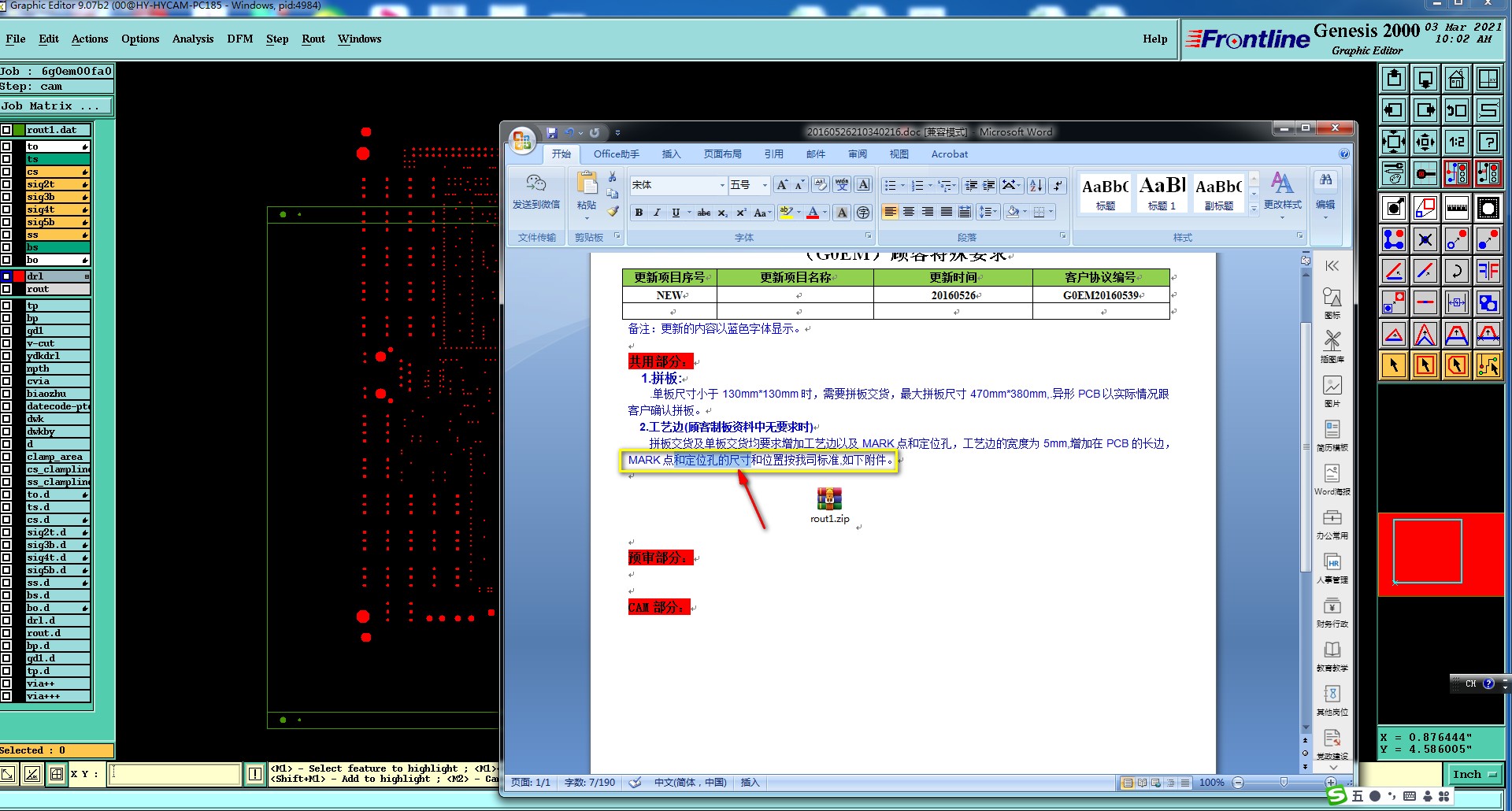Viewport: 1512px width, 811px height.
Task: Toggle checkbox beside the 'clamp_area' layer
Action: click(6, 457)
